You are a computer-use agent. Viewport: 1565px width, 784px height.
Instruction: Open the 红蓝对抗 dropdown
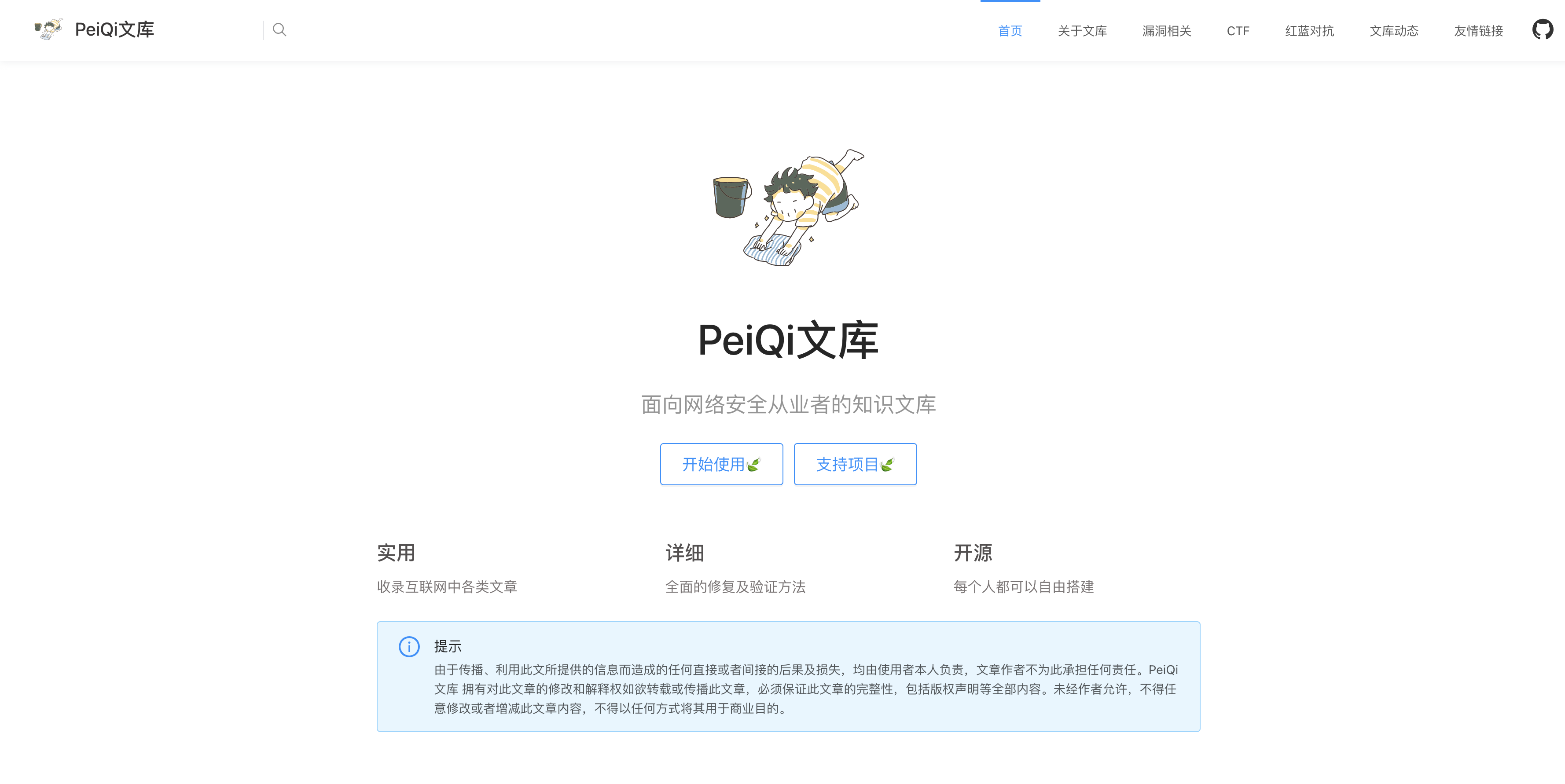click(x=1309, y=30)
